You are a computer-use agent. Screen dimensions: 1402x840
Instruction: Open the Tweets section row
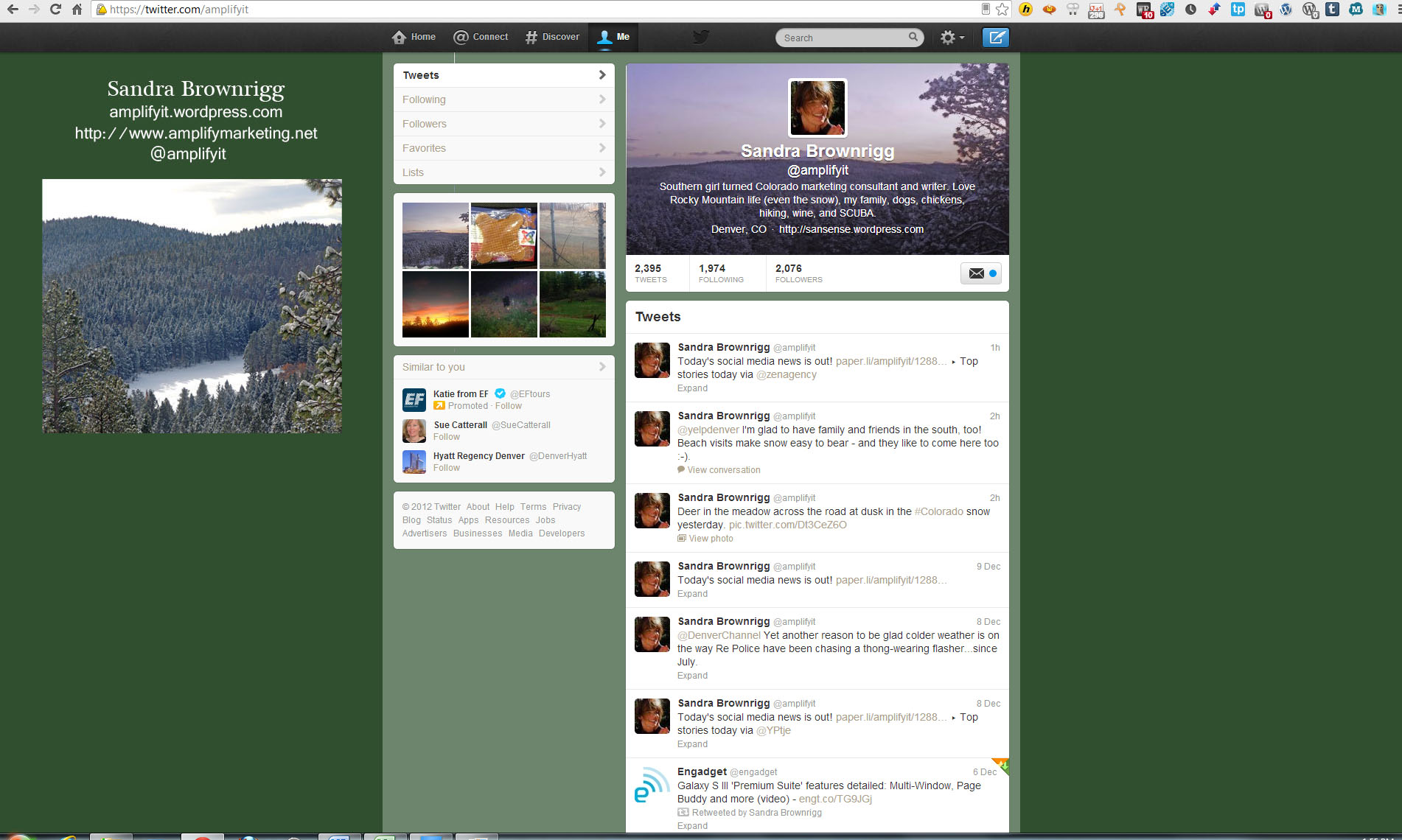[x=504, y=75]
